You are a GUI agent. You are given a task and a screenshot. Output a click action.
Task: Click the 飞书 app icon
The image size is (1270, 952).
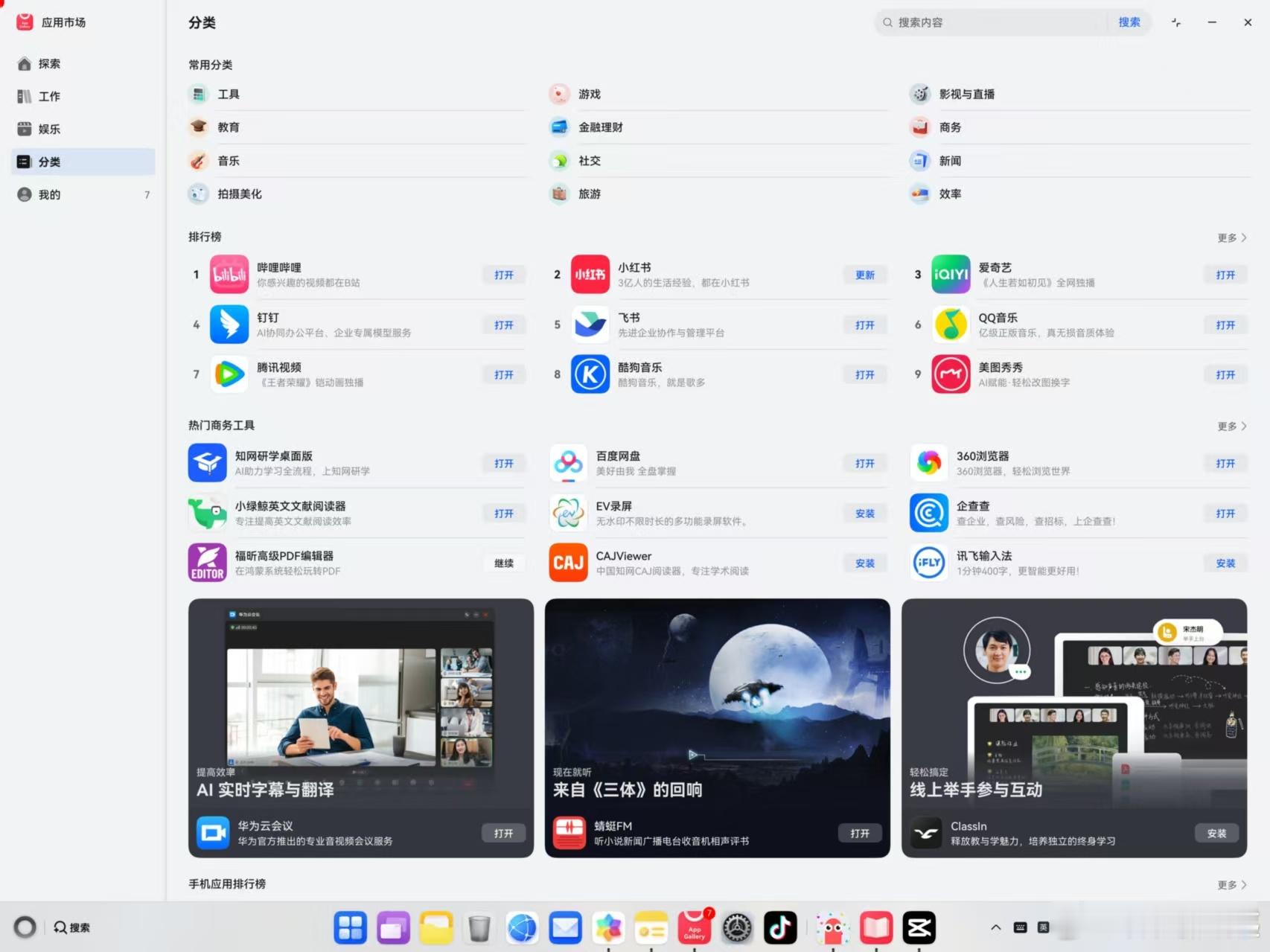[x=590, y=325]
